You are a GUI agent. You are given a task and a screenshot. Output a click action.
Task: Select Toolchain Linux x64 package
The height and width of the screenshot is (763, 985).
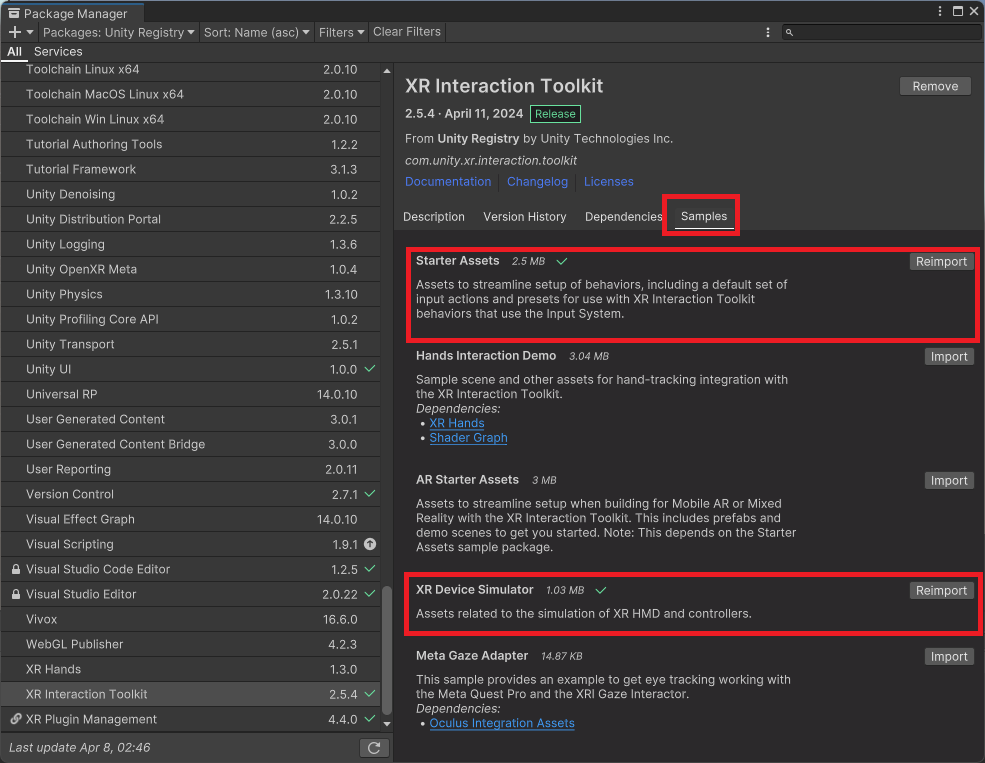tap(190, 70)
